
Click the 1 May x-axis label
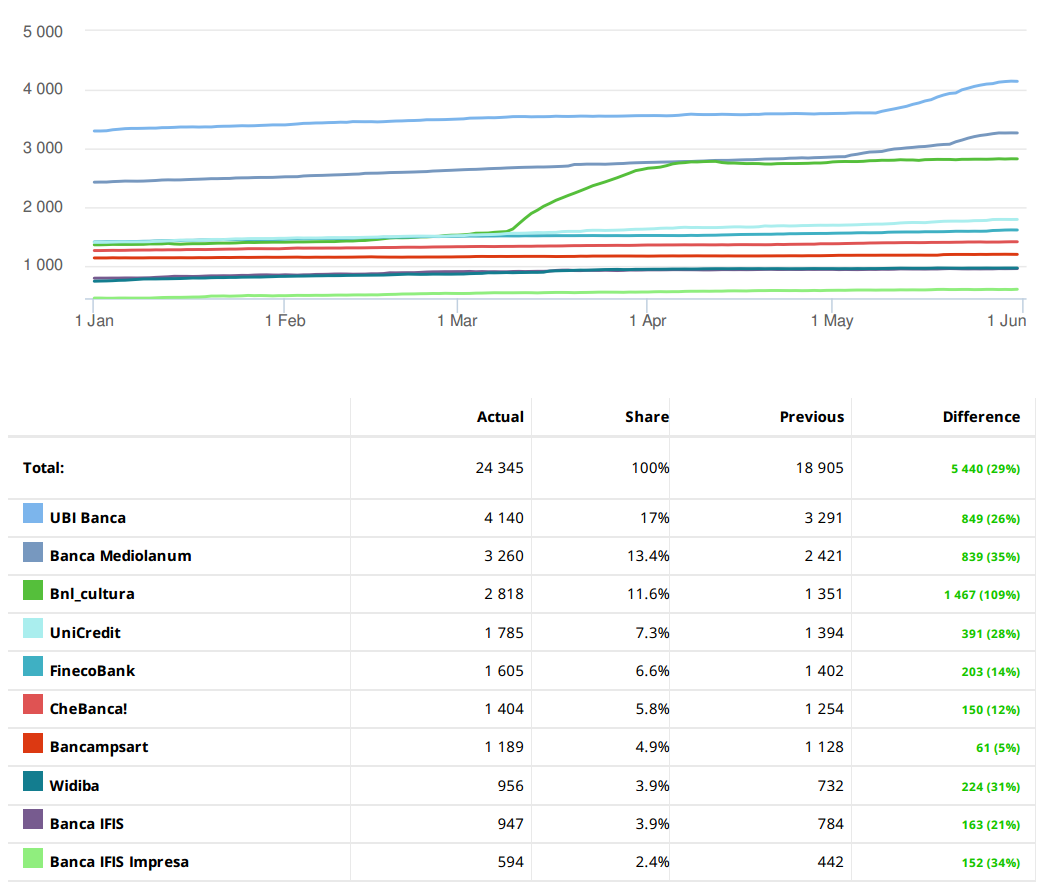click(831, 321)
